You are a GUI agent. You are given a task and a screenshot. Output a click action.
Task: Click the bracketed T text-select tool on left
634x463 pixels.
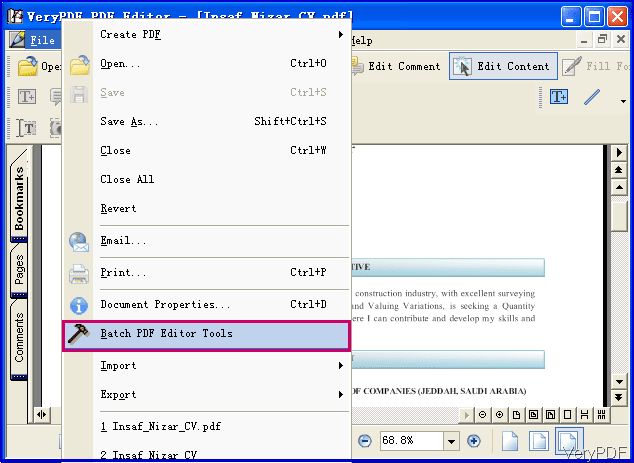click(x=27, y=128)
